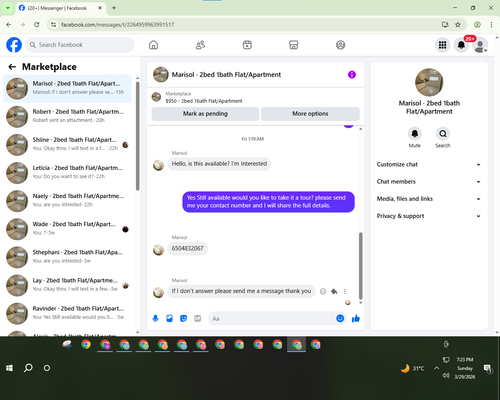Click message 'Hello, is this available? I'm interested'
500x400 pixels.
coord(219,164)
